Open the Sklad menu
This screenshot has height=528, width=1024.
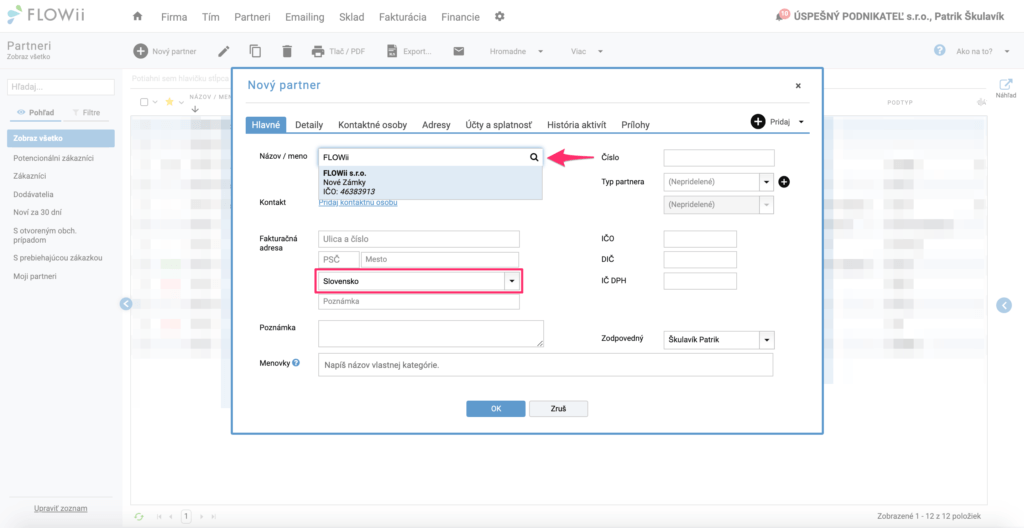tap(352, 17)
